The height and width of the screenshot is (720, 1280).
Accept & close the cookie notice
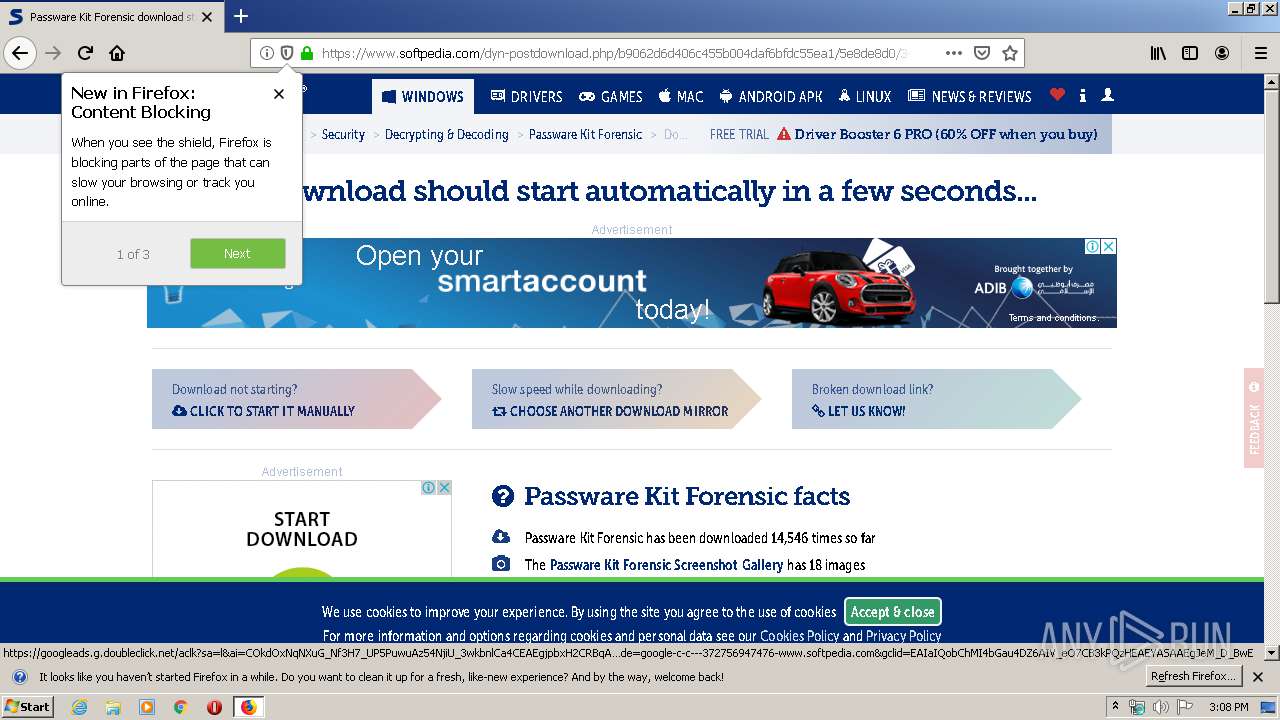[893, 612]
